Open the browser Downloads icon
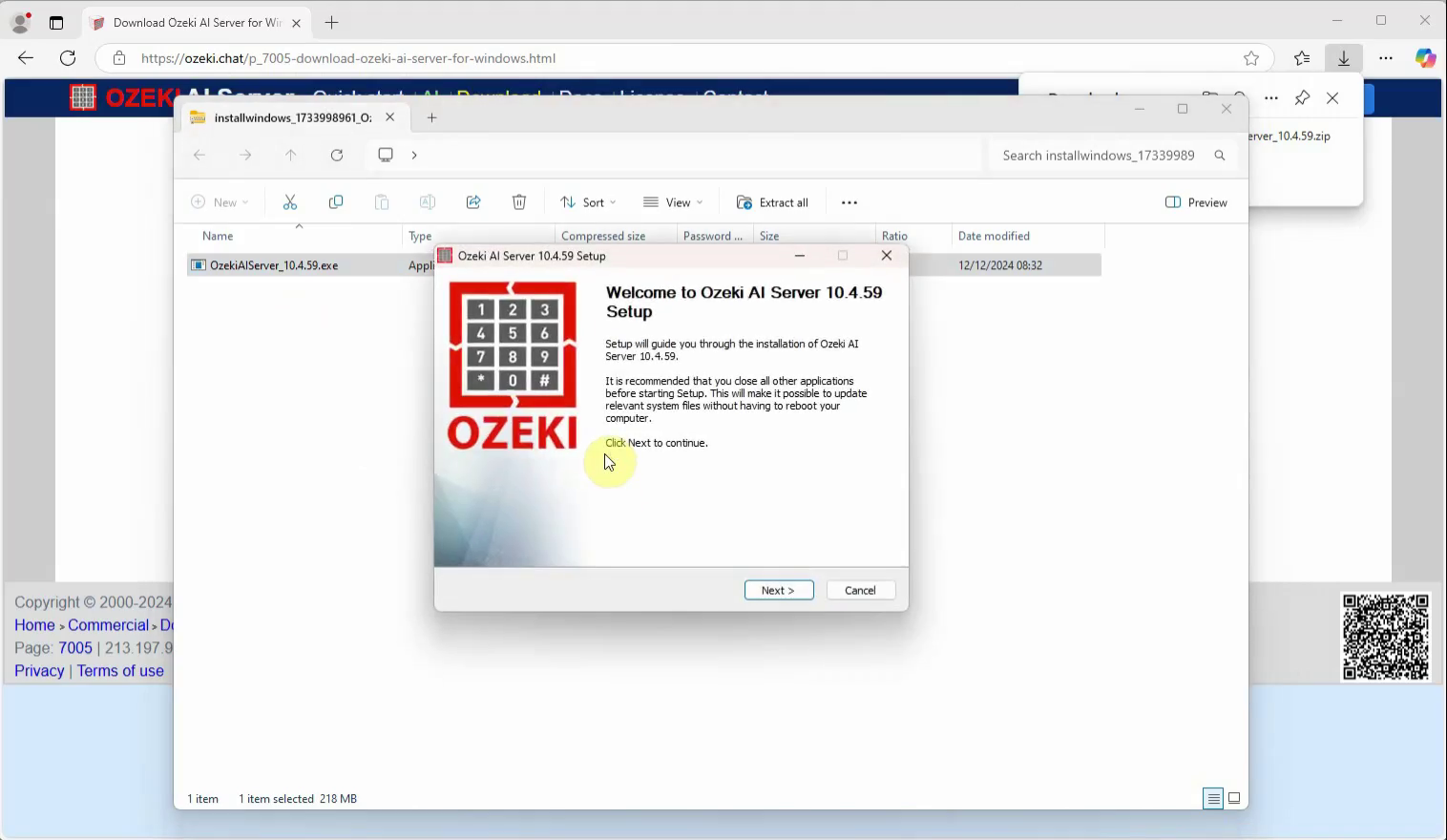1447x840 pixels. point(1344,58)
